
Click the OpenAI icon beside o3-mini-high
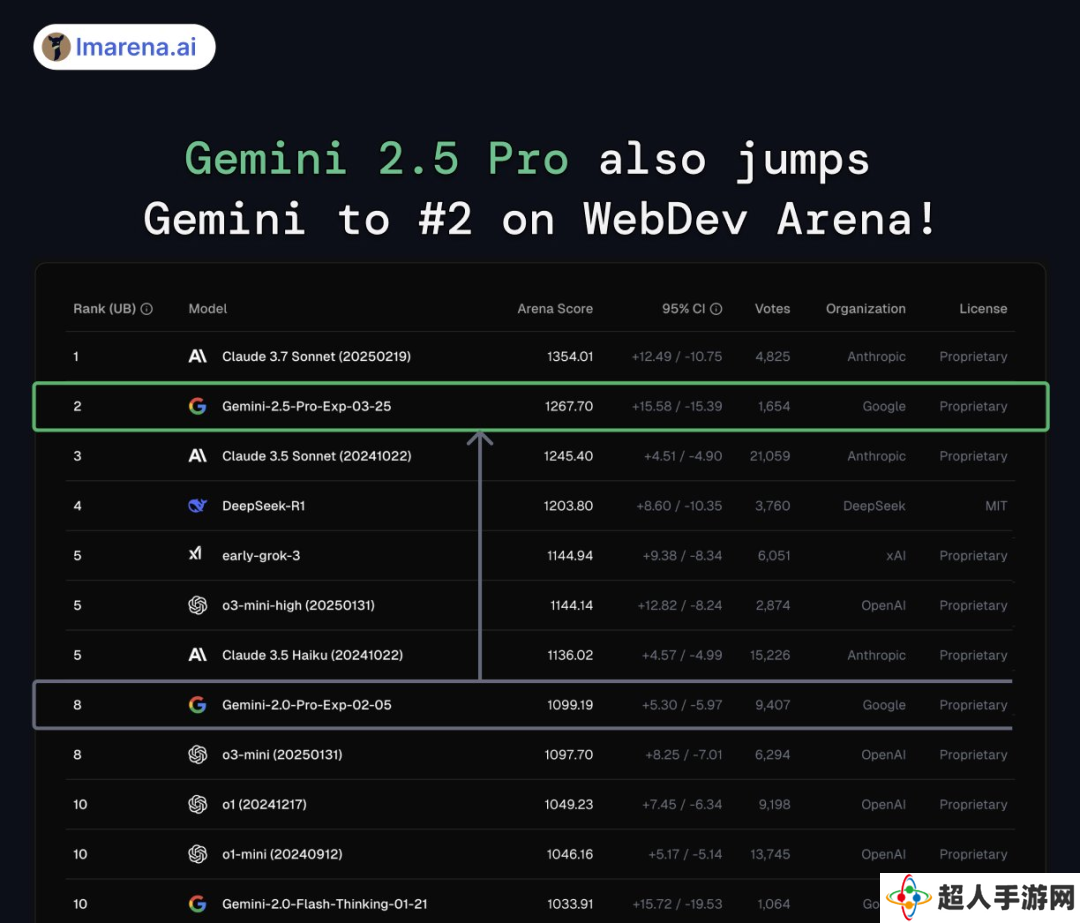[x=198, y=605]
